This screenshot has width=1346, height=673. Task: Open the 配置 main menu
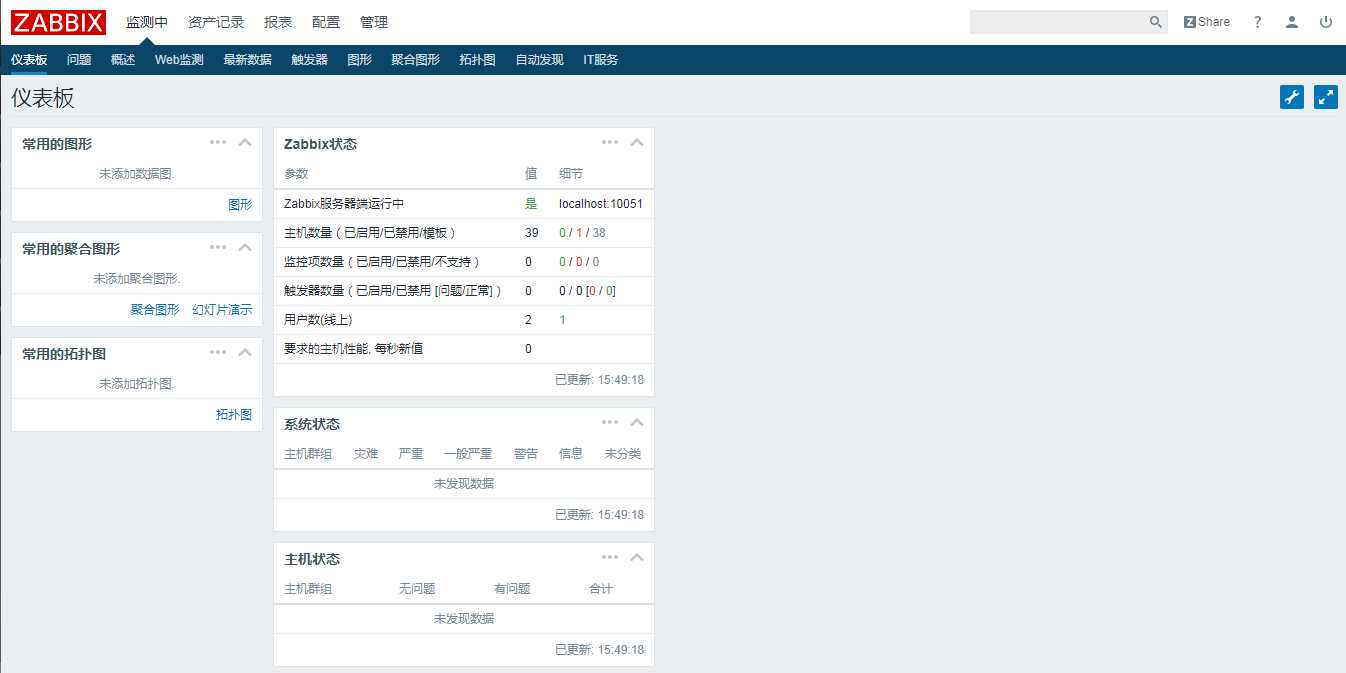326,22
